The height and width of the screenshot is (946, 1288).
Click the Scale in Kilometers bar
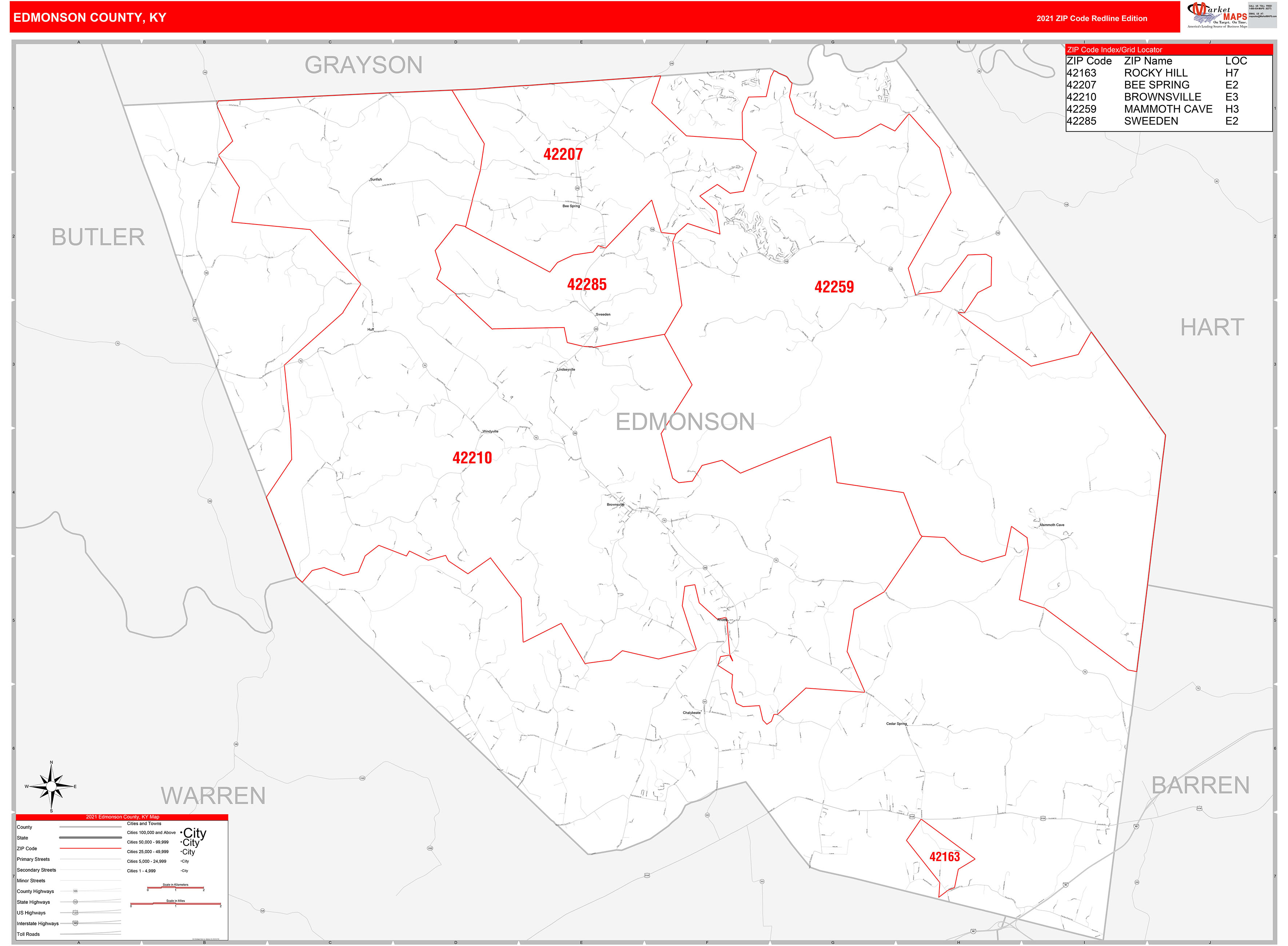coord(175,887)
